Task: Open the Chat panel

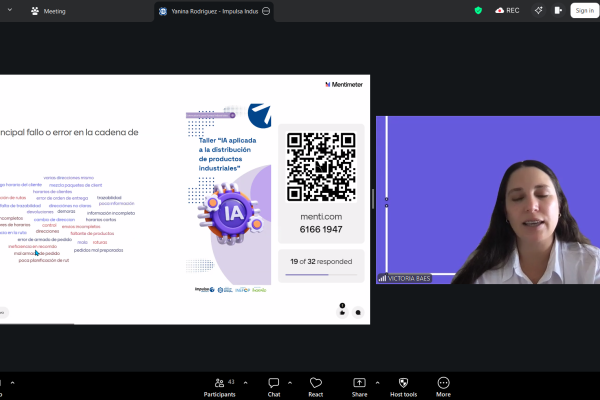Action: pos(273,386)
